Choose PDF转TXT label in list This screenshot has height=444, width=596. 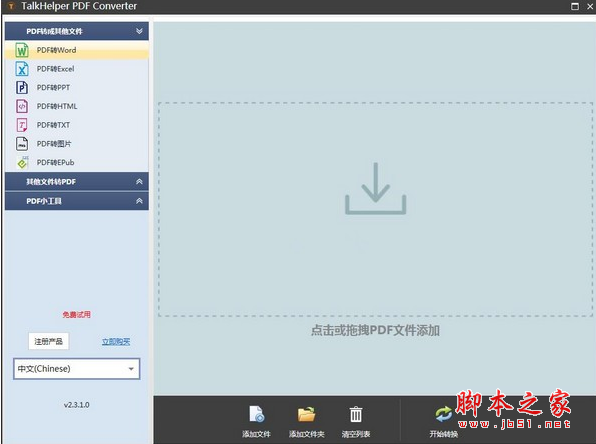tap(53, 125)
